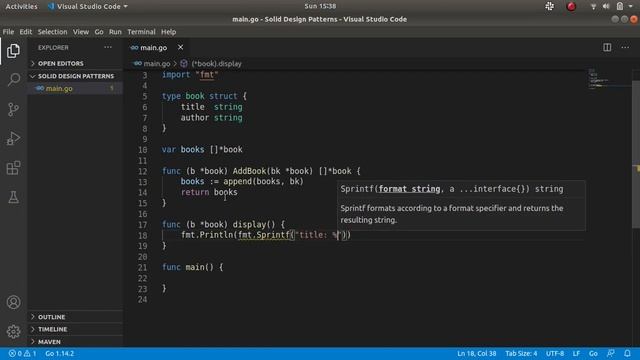Open the View menu
The image size is (640, 360).
81,32
